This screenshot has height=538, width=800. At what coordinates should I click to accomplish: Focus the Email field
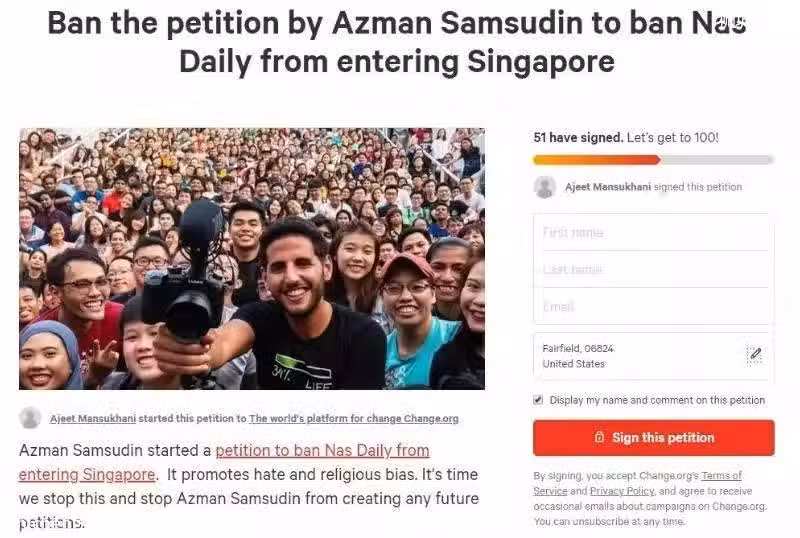[655, 306]
